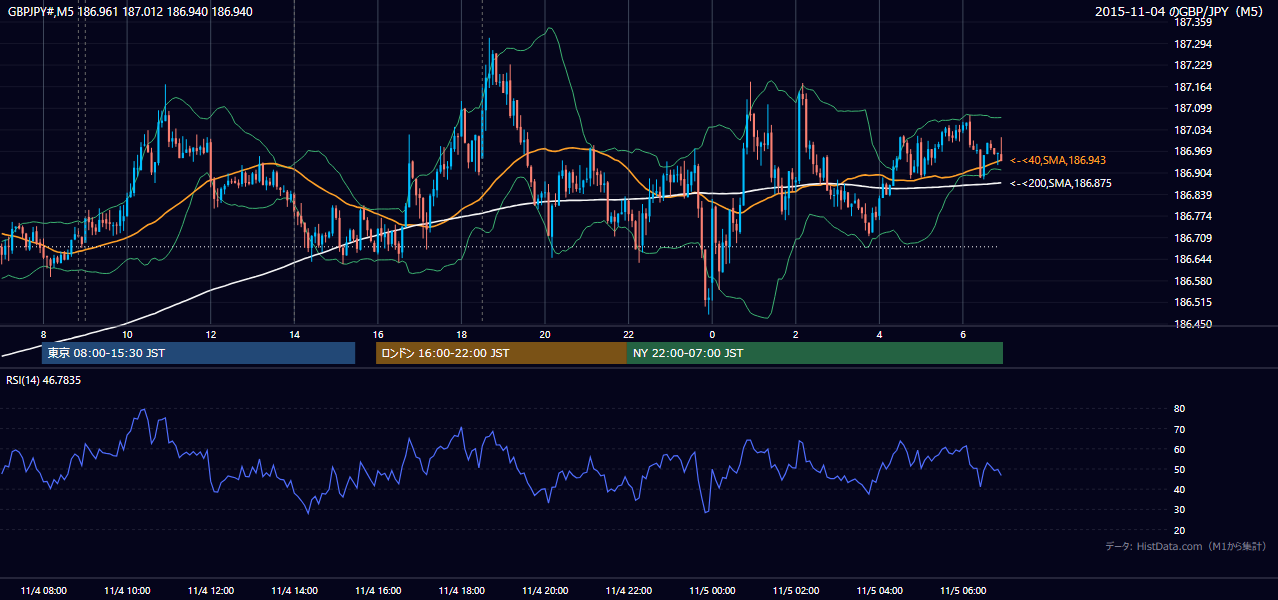Click hour marker 10 under price chart
Screen dimensions: 1278x600
[127, 334]
